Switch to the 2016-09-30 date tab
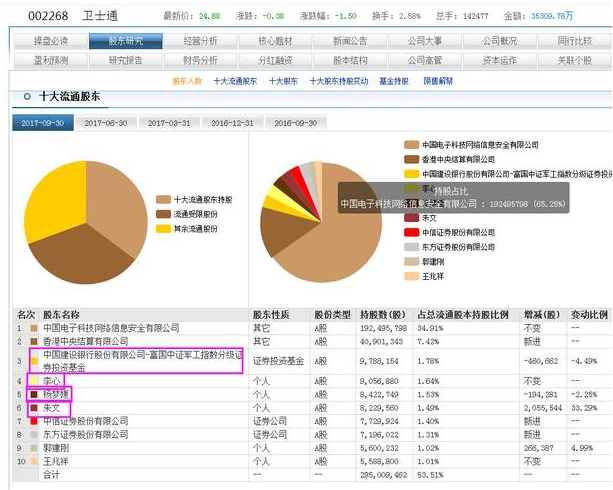 [296, 123]
